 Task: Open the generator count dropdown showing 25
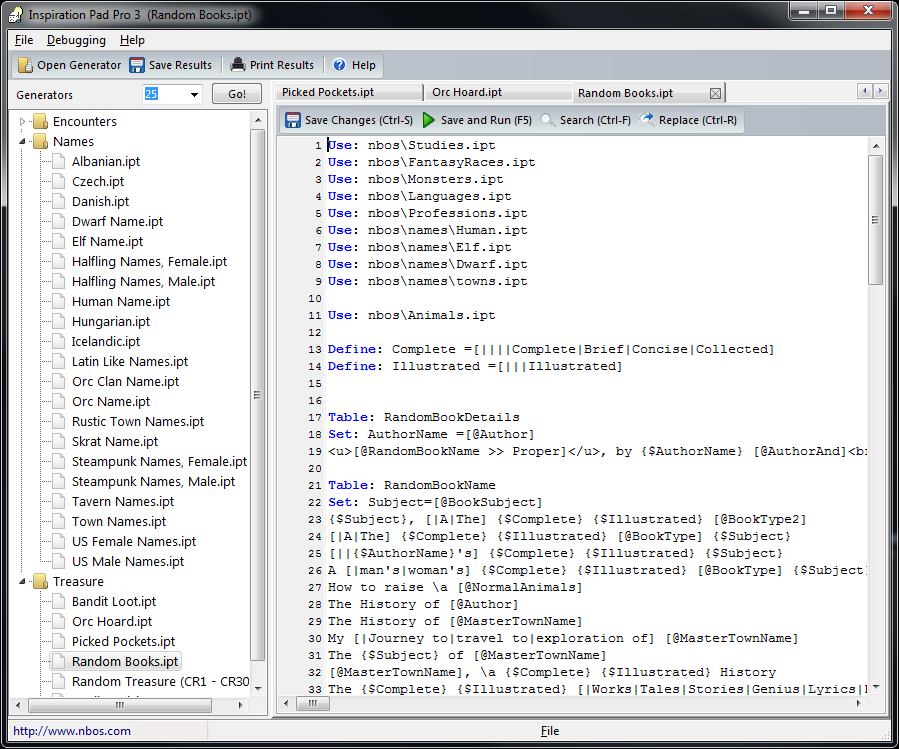pyautogui.click(x=194, y=95)
